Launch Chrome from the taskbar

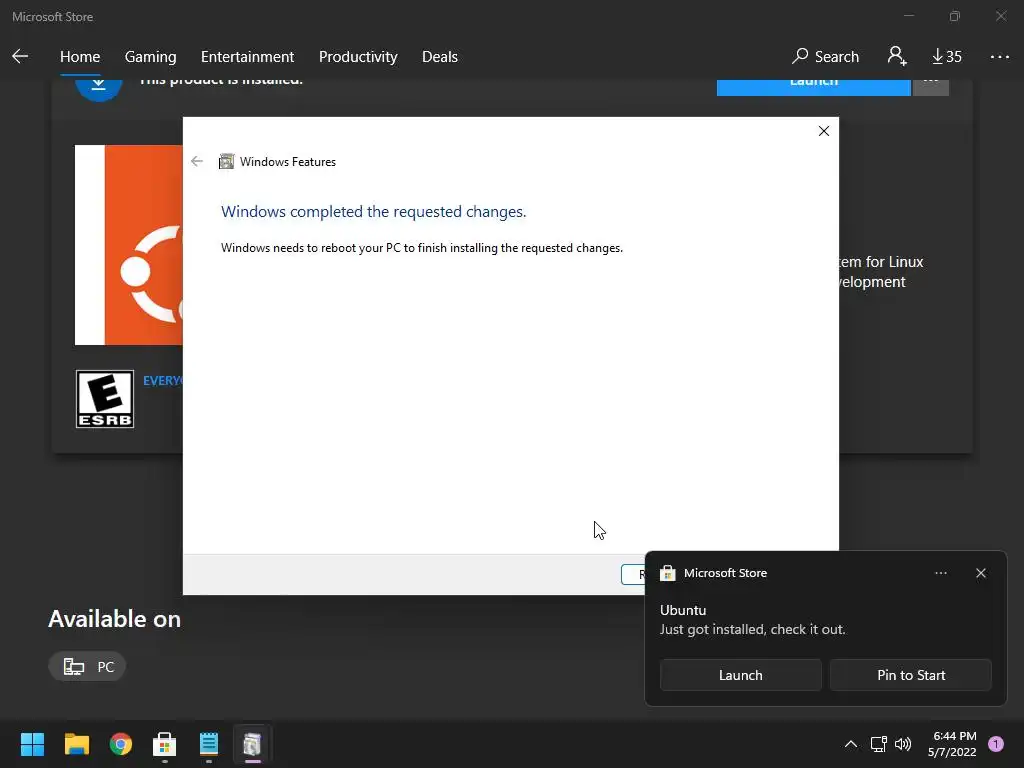(x=121, y=744)
